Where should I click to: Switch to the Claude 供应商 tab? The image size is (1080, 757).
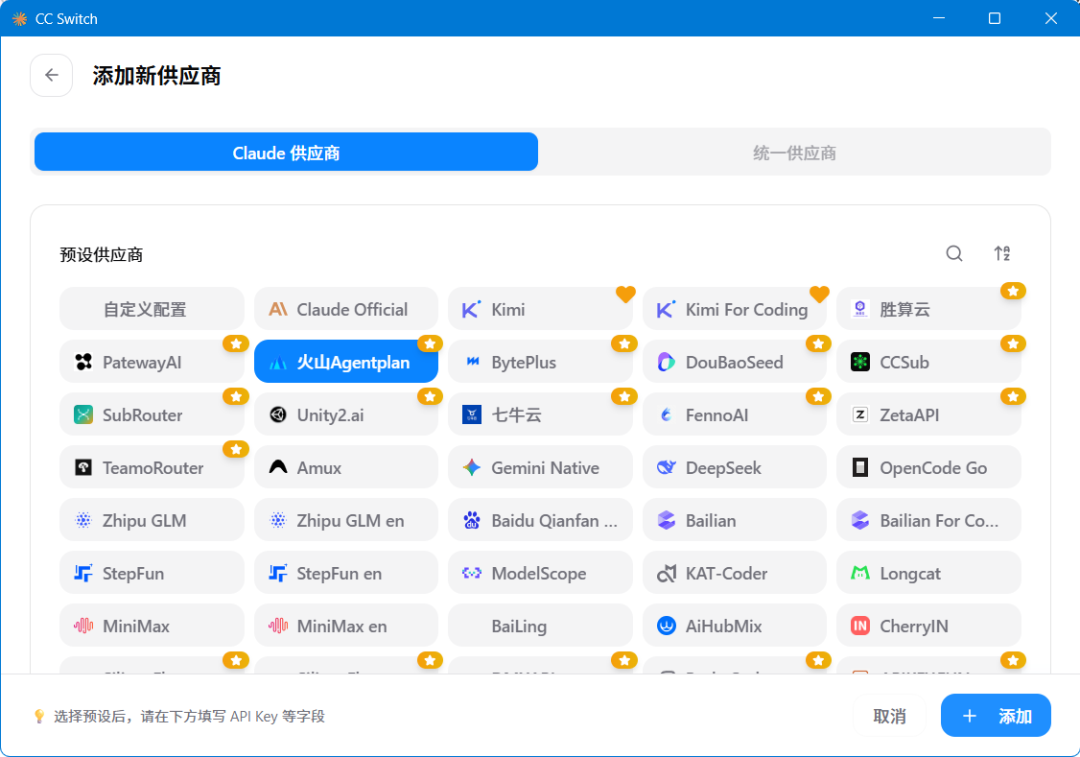(286, 152)
